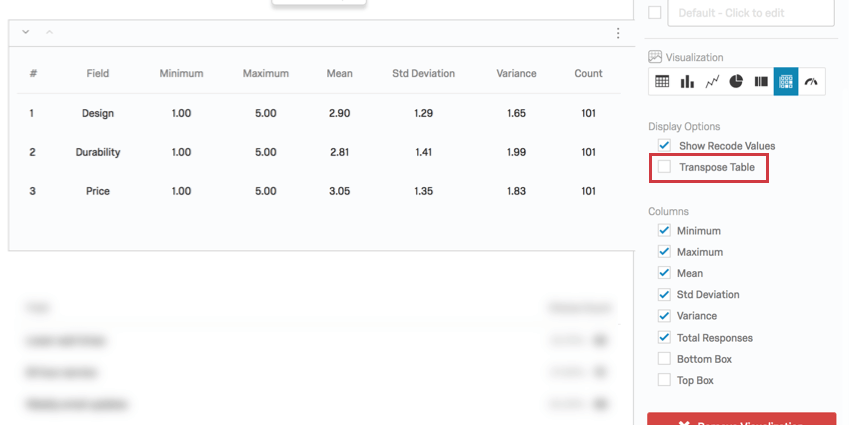Switch to line chart visualization

pos(712,82)
